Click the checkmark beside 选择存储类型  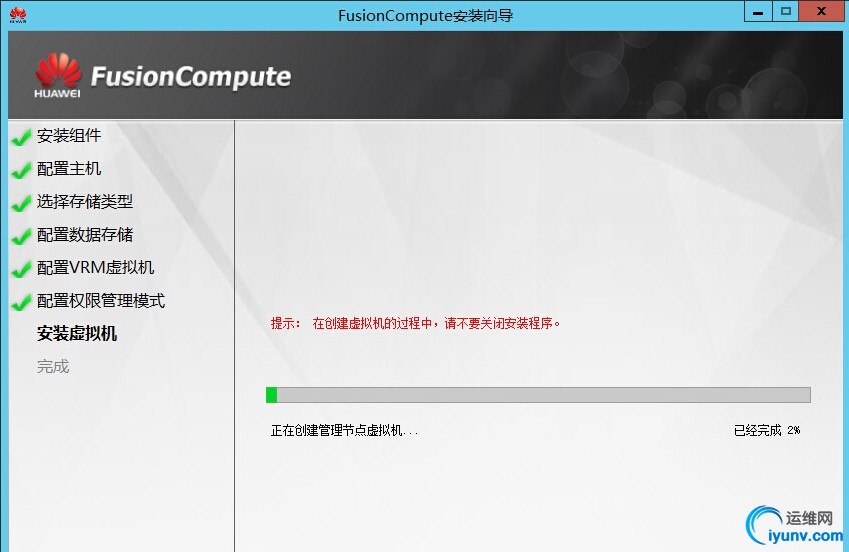(21, 203)
